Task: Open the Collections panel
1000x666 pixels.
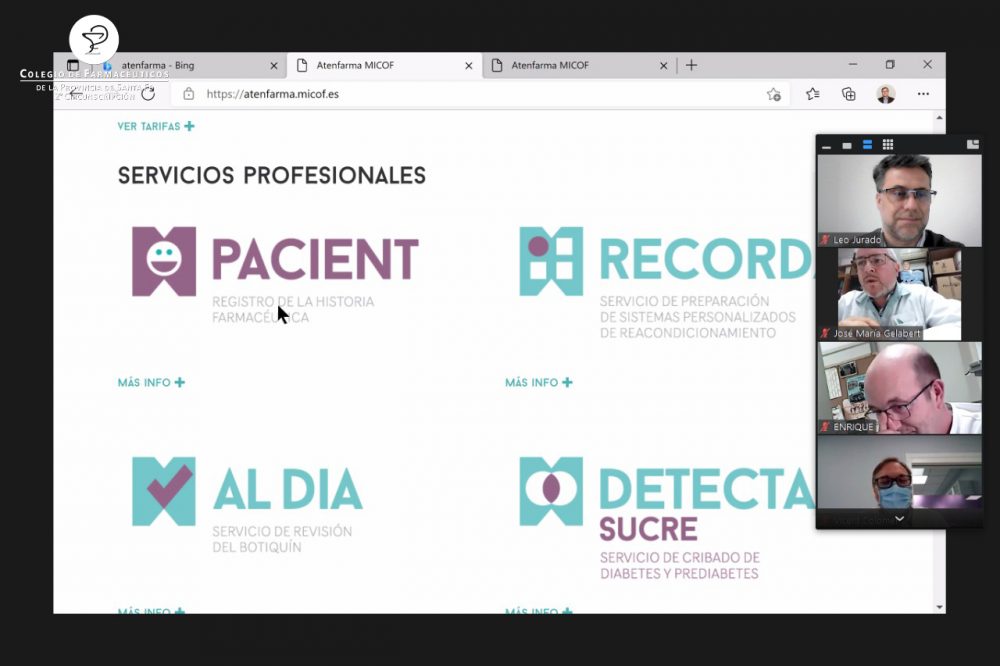Action: coord(849,94)
